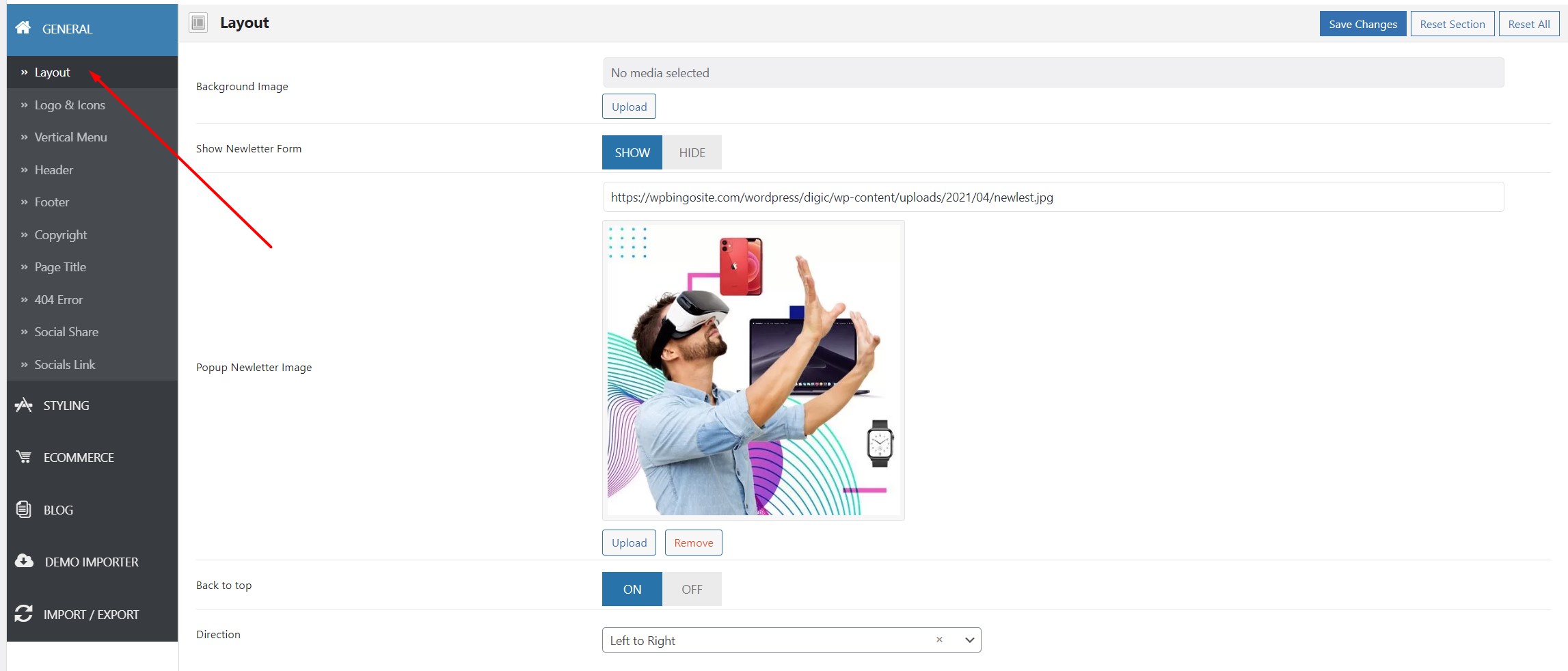Image resolution: width=1568 pixels, height=671 pixels.
Task: Click the VR man popup image thumbnail
Action: click(753, 370)
